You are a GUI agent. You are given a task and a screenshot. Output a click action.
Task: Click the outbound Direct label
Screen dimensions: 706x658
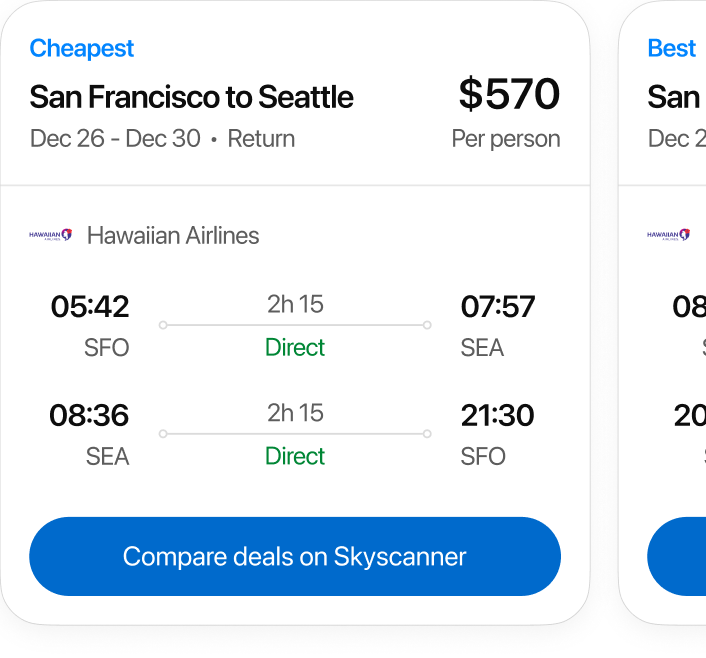[x=295, y=348]
